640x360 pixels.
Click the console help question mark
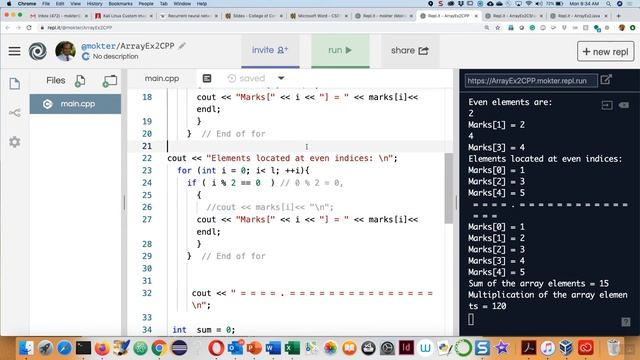[x=626, y=322]
